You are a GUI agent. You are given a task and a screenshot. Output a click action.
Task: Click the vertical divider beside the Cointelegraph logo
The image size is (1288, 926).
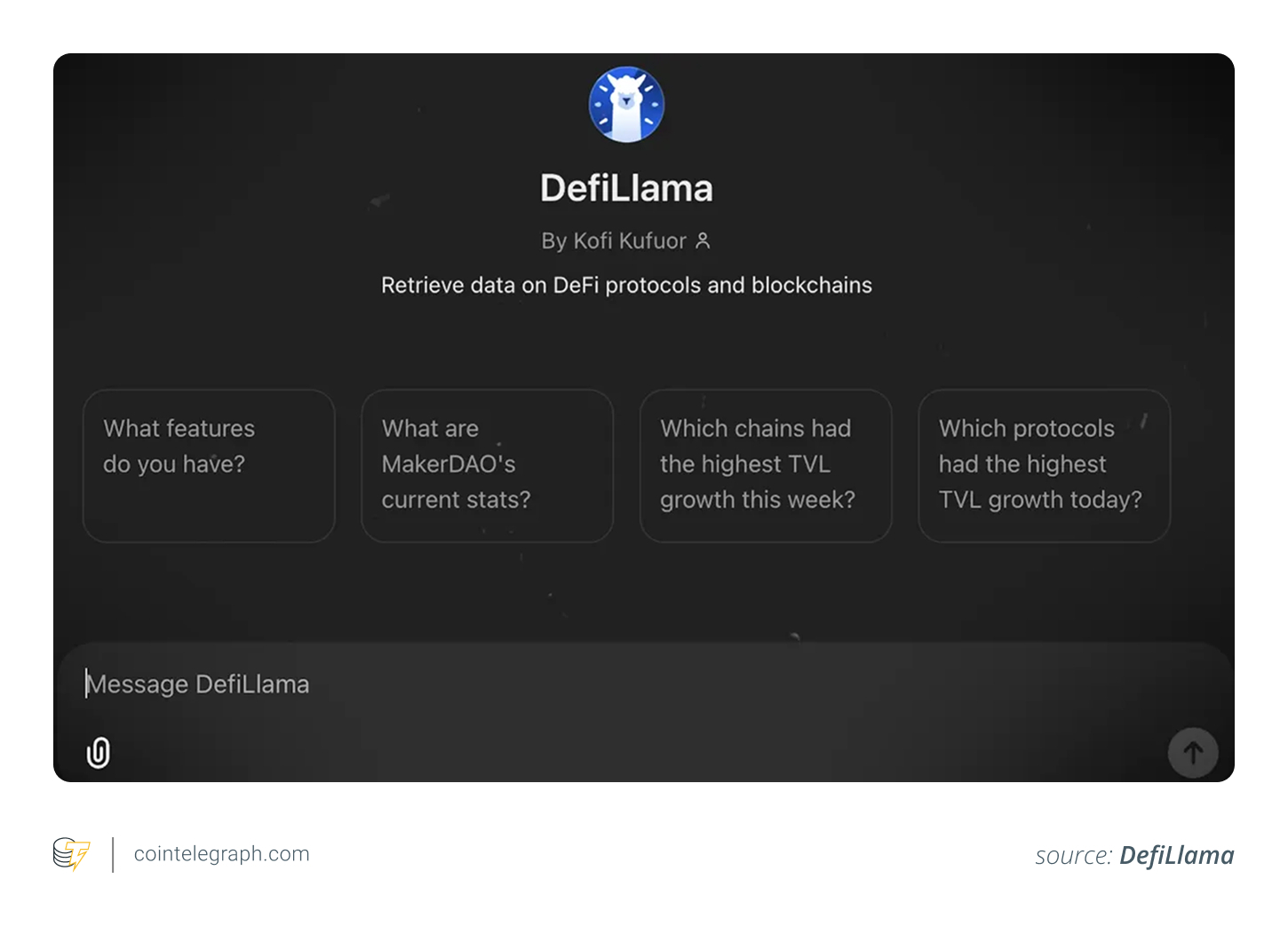[x=113, y=854]
